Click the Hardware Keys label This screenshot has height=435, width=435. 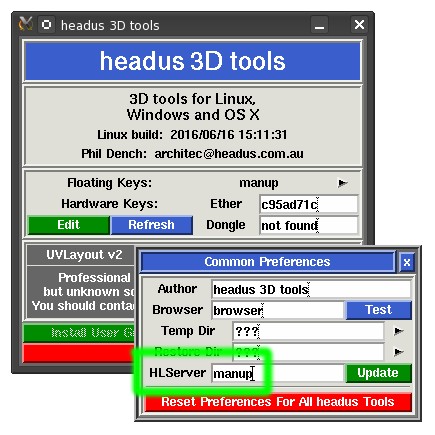tap(110, 204)
